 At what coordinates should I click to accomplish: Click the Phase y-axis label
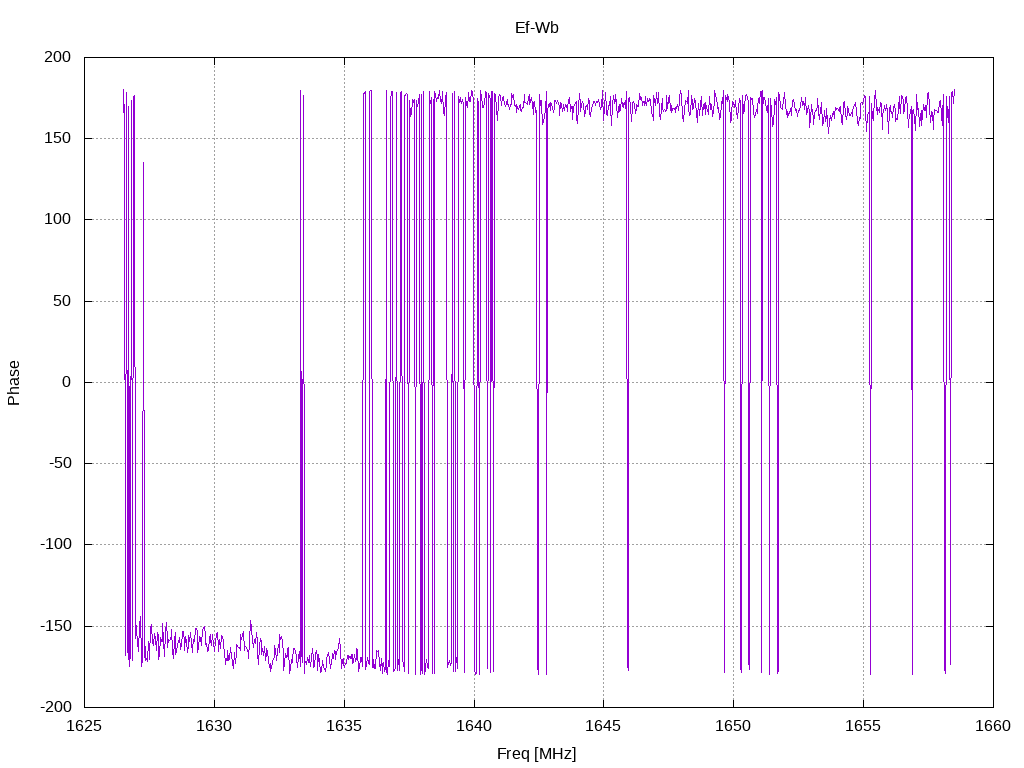click(14, 383)
